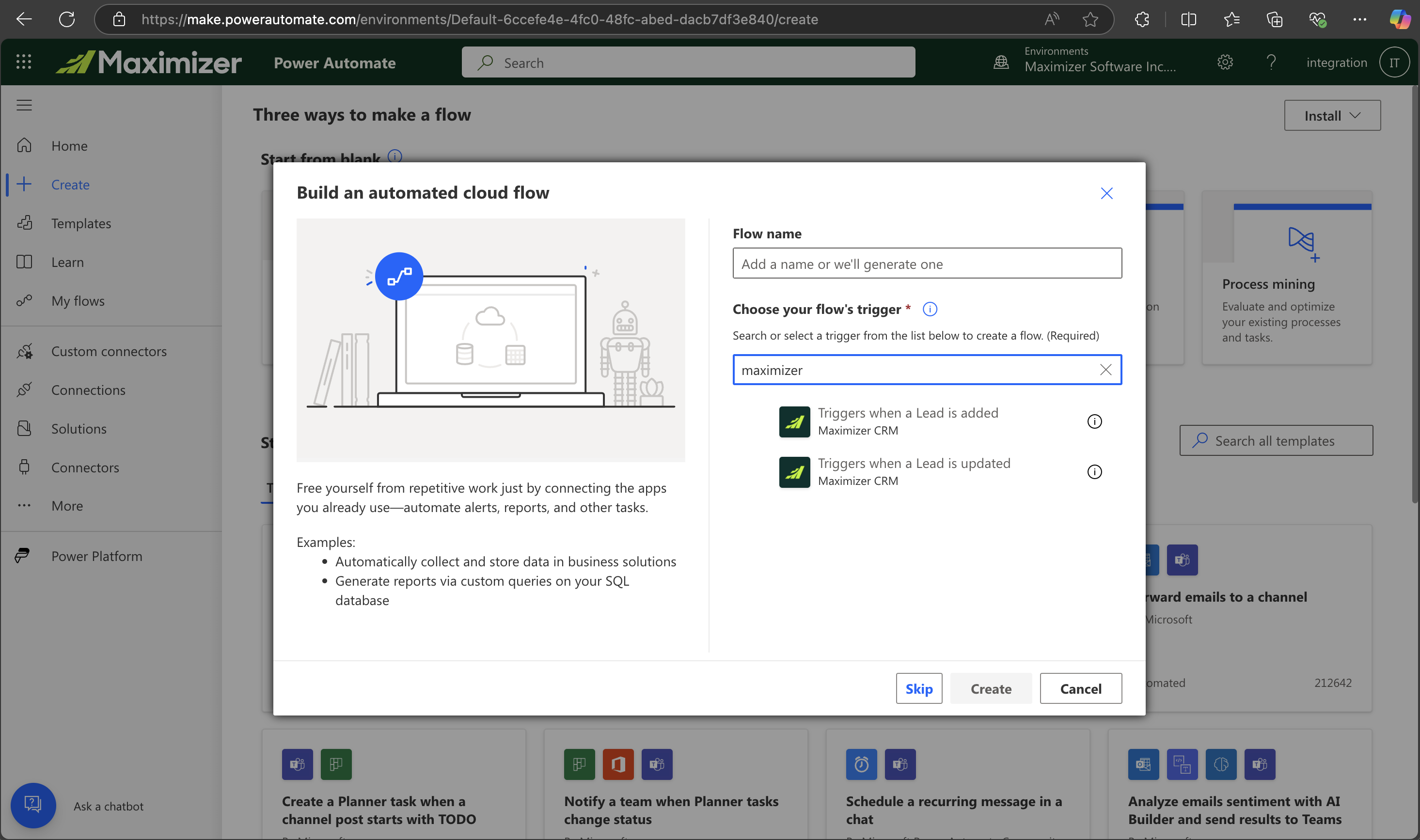
Task: Add page to favorites with the star icon
Action: [1090, 19]
